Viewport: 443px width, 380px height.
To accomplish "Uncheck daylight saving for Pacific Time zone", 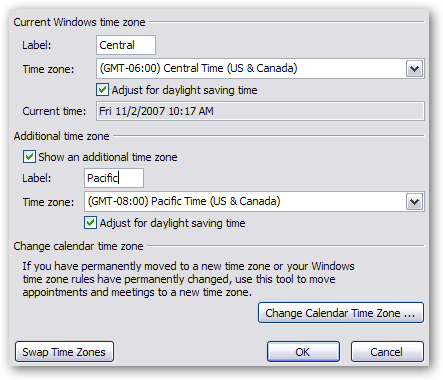I will tap(90, 223).
